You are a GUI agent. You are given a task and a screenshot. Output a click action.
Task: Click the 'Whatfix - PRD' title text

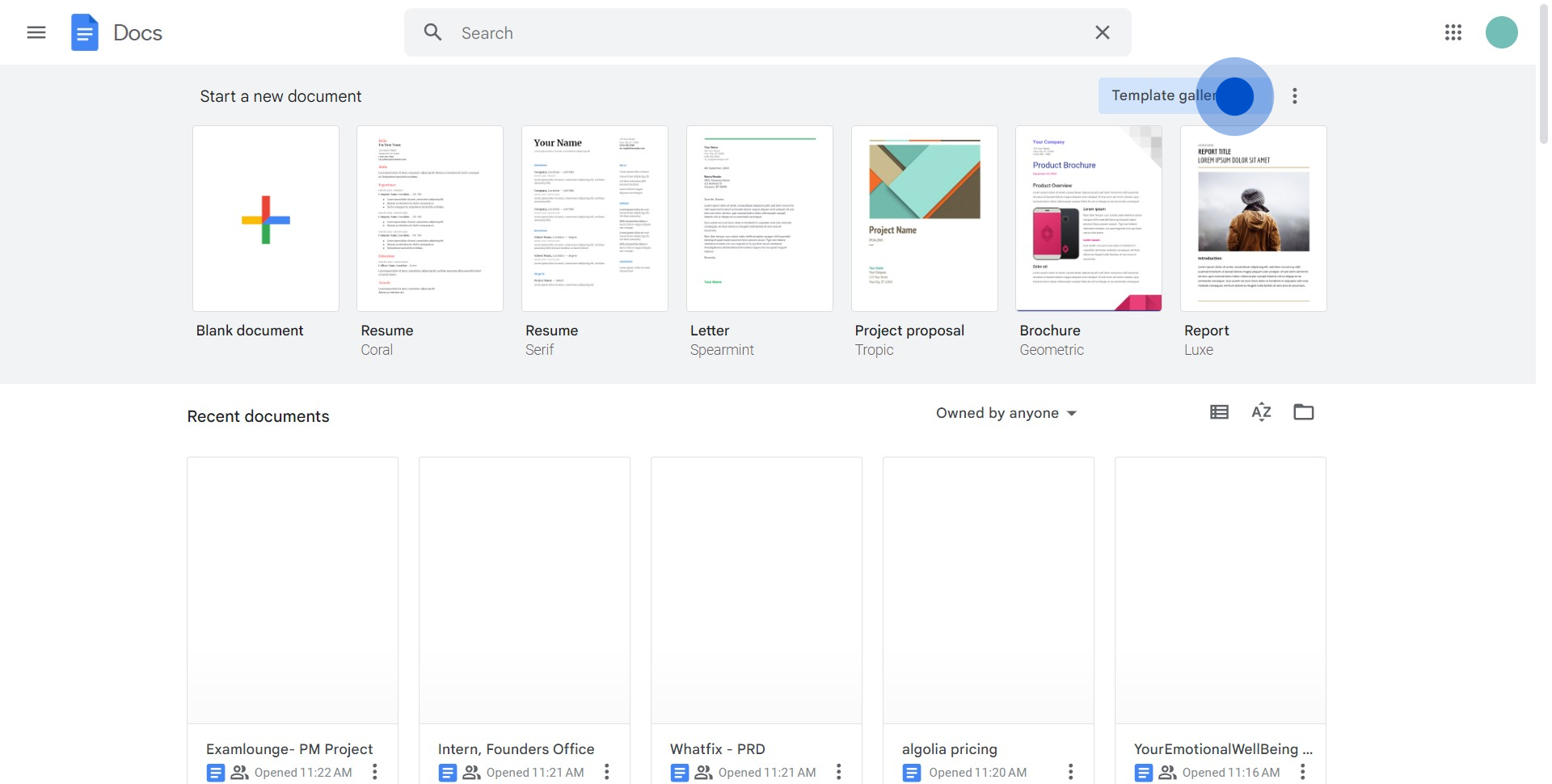point(718,749)
